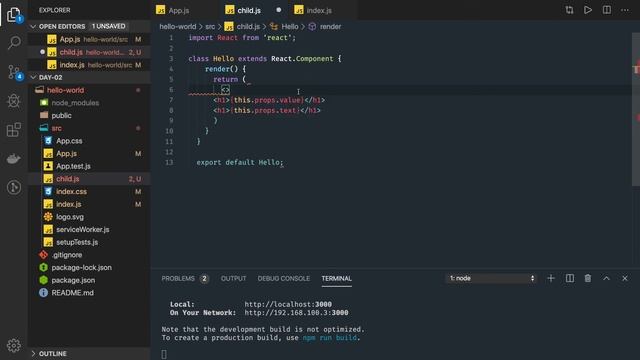
Task: Click hello-world in the breadcrumb
Action: point(178,27)
